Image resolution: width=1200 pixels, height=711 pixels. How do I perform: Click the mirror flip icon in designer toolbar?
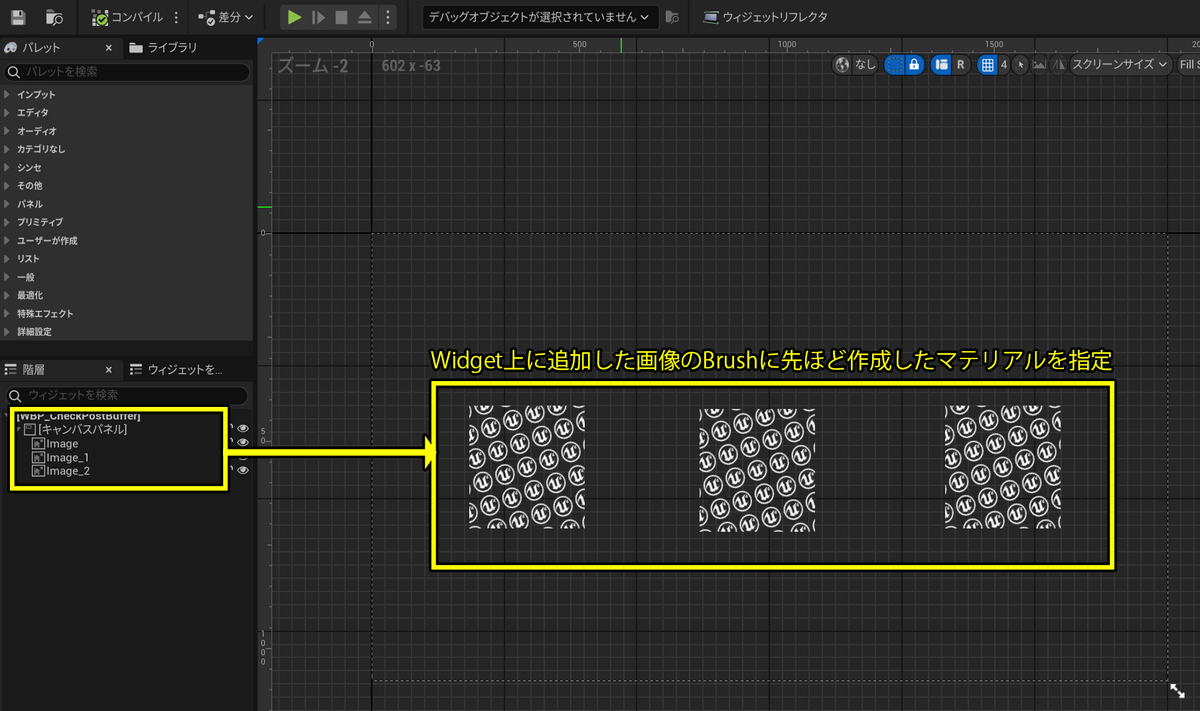click(1057, 64)
